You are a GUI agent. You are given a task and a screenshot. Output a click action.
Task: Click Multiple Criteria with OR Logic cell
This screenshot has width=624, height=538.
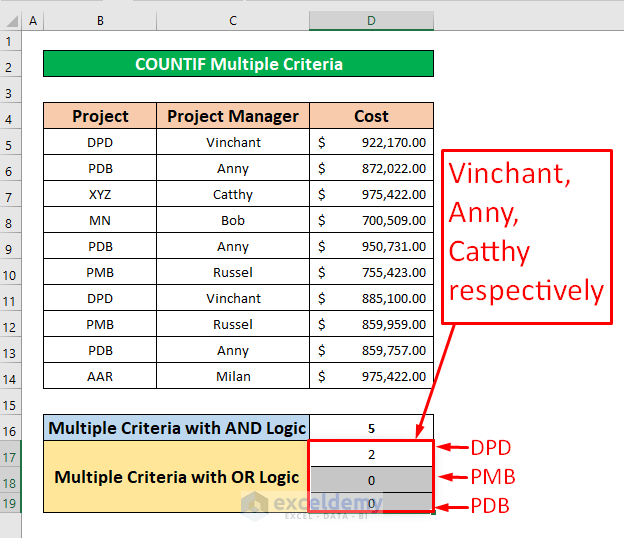(x=176, y=477)
